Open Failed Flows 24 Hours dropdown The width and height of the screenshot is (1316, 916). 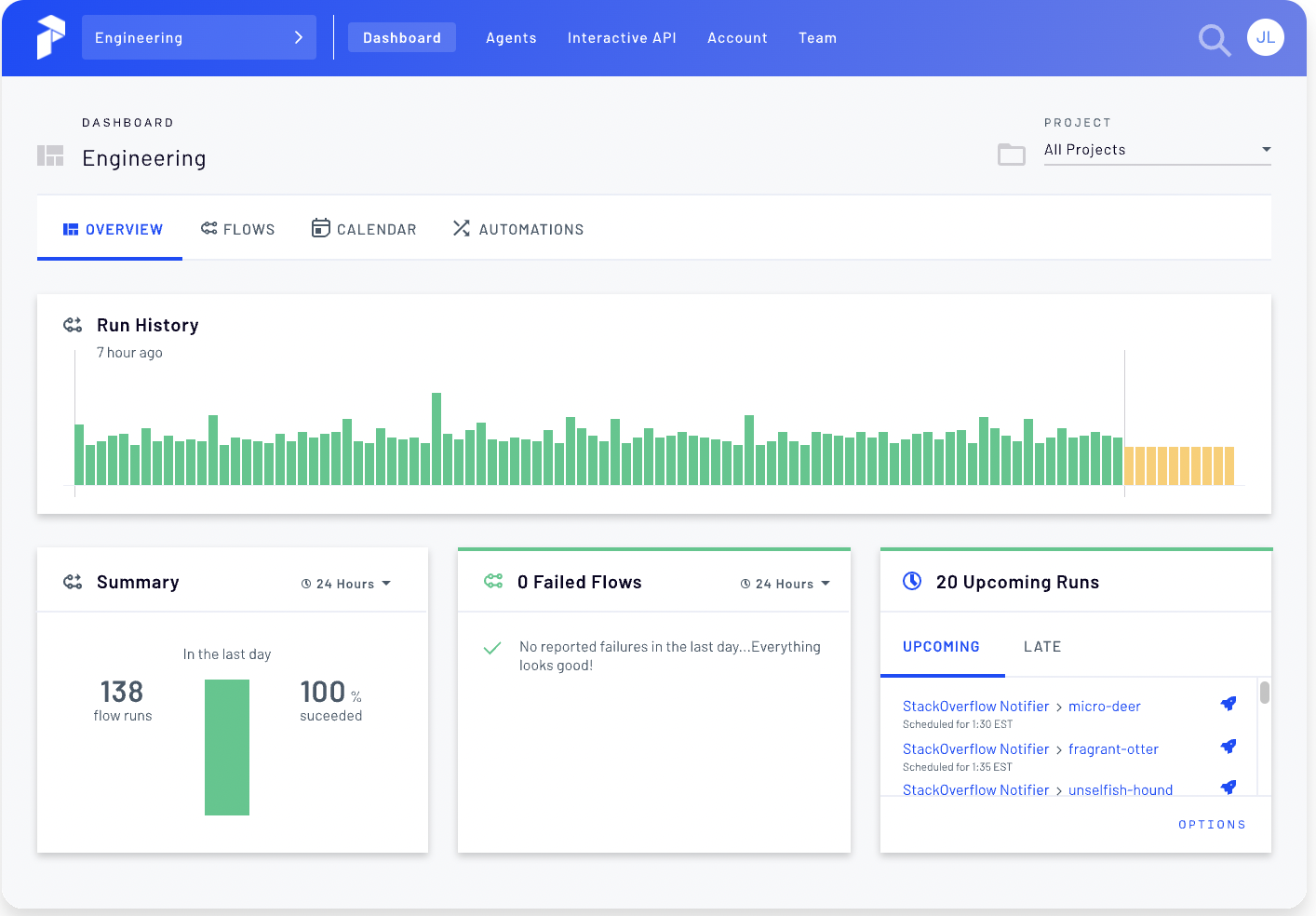(x=785, y=584)
